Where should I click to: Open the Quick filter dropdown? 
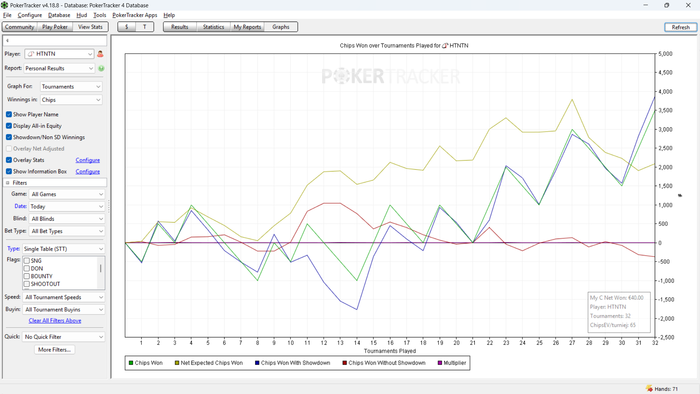[63, 337]
